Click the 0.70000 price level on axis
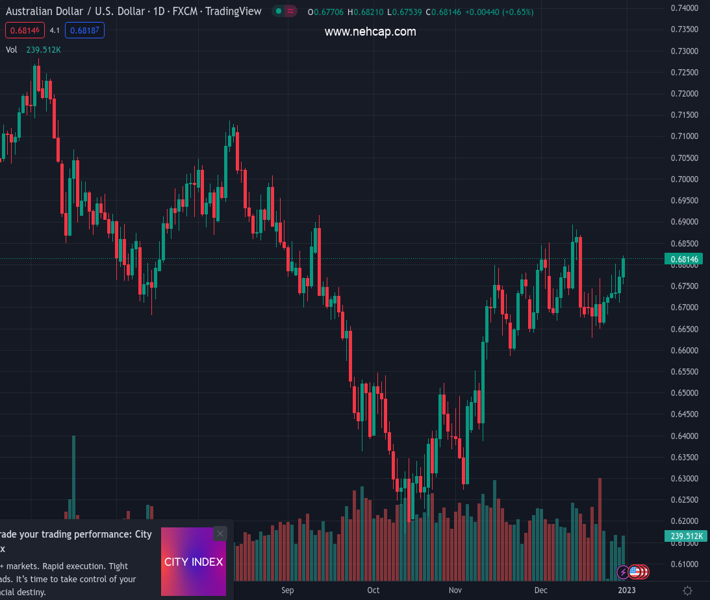The height and width of the screenshot is (600, 710). 685,179
